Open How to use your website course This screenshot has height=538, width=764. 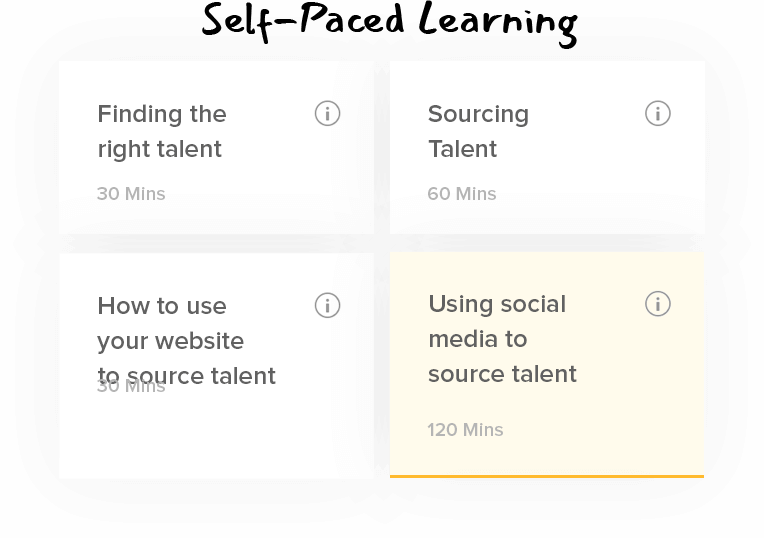pos(186,341)
